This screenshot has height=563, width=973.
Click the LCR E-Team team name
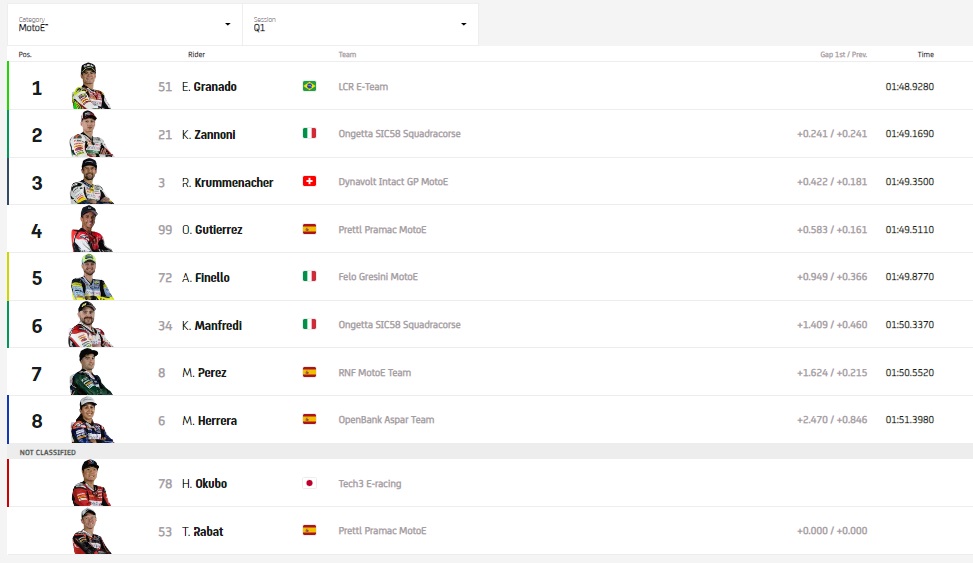click(x=363, y=87)
